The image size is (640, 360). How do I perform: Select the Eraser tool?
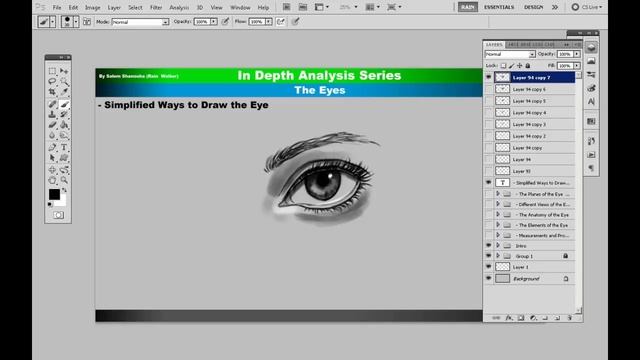[x=52, y=125]
